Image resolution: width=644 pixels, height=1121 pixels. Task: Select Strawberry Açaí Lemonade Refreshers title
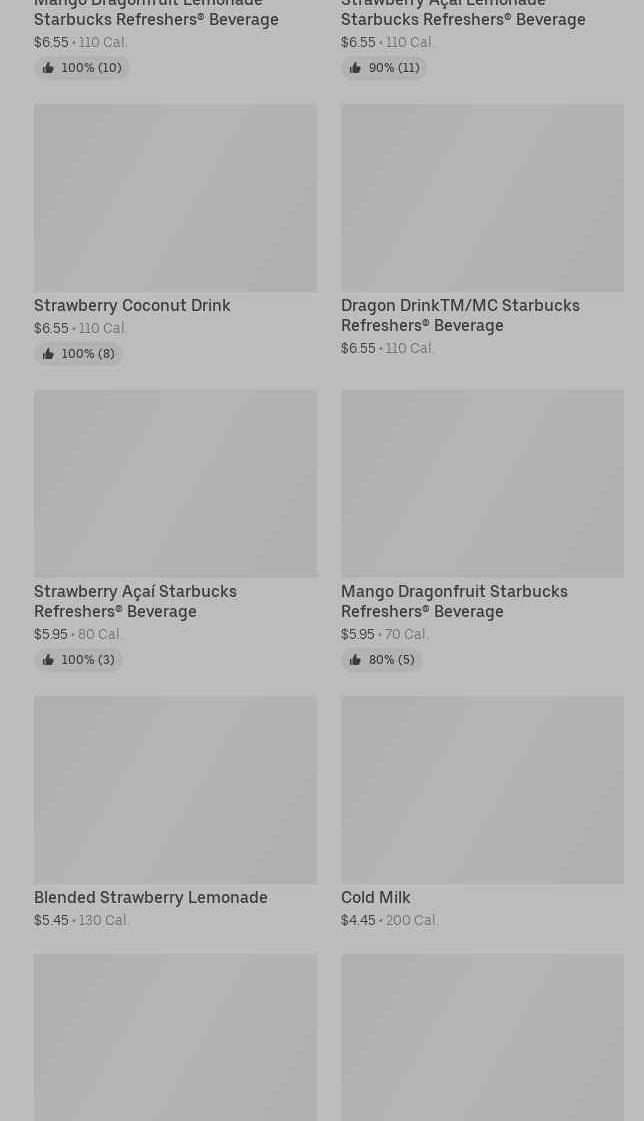pyautogui.click(x=463, y=13)
